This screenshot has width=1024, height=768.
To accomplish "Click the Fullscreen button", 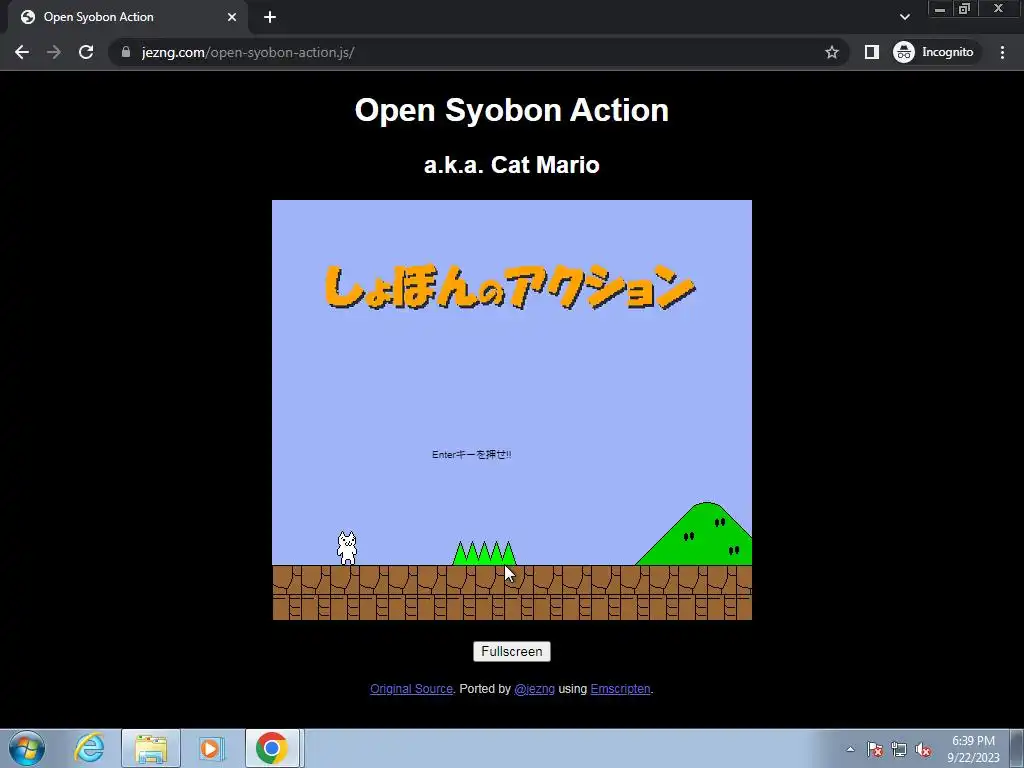I will pyautogui.click(x=511, y=651).
